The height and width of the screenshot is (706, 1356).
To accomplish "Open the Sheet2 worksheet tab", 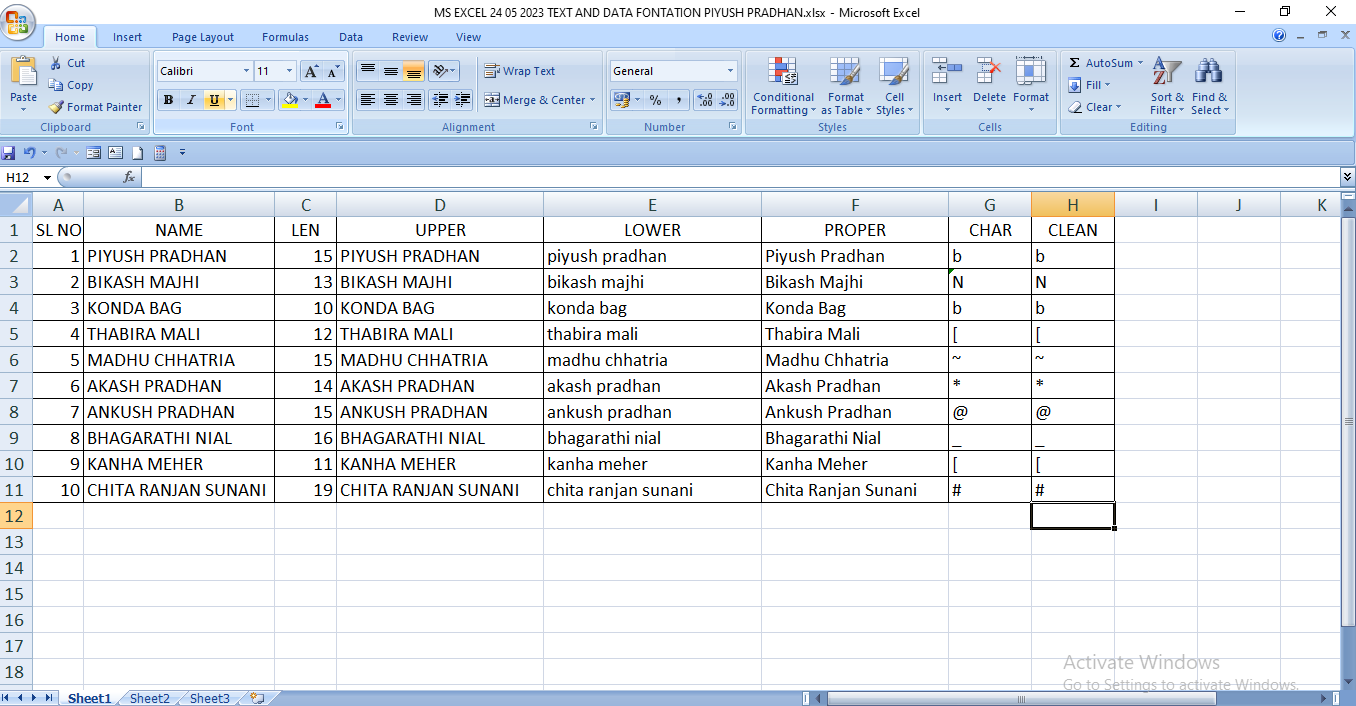I will 149,698.
